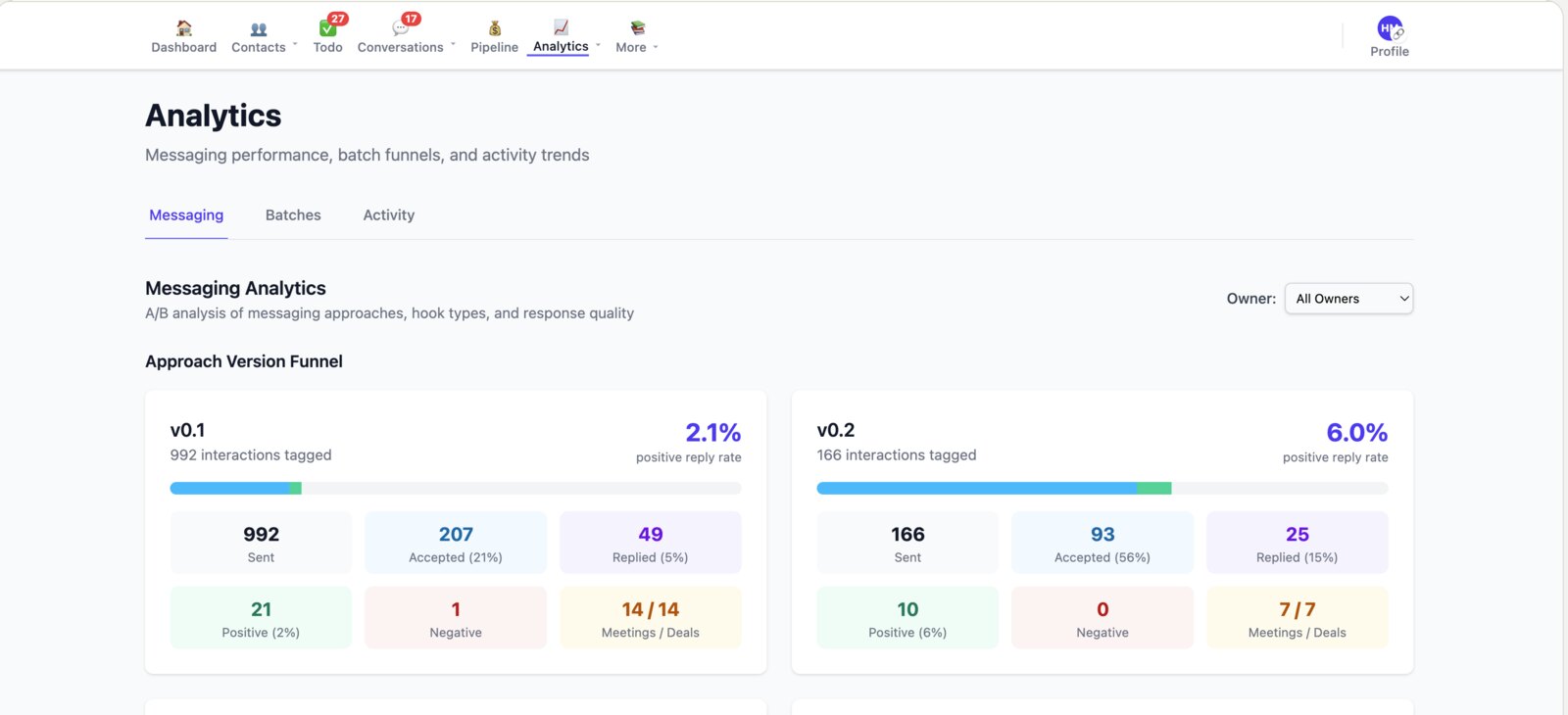Click '992 interactions tagged' text
The width and height of the screenshot is (1568, 715).
(251, 455)
